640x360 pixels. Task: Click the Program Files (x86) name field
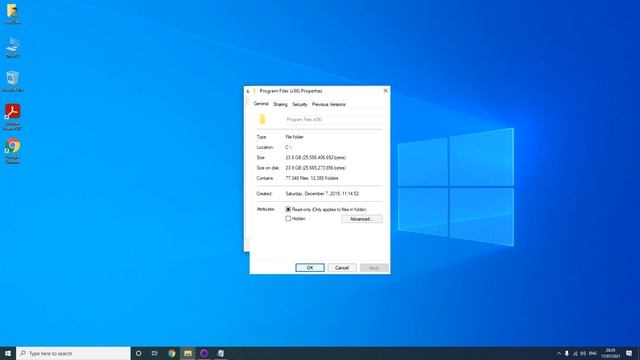point(333,120)
